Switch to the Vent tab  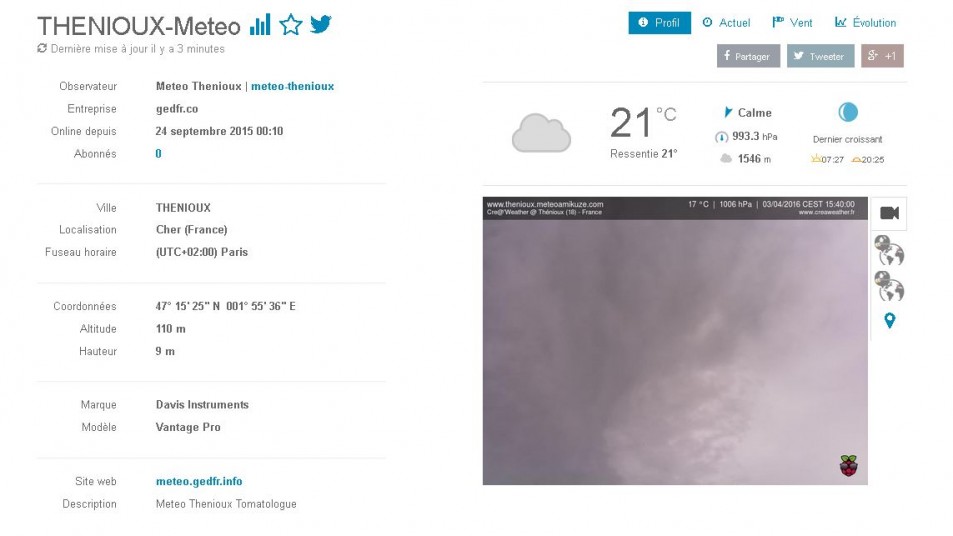coord(792,22)
